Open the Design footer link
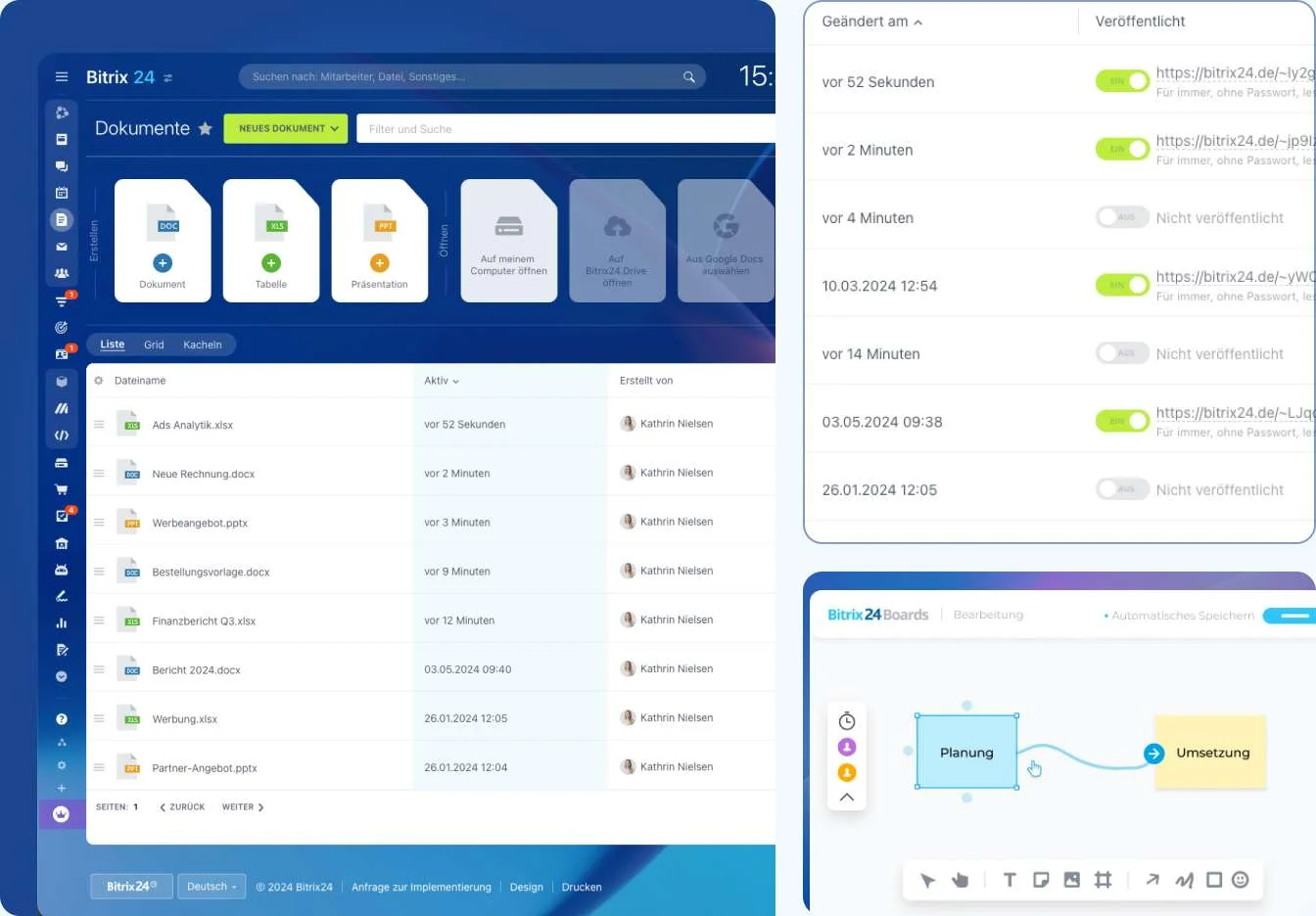 (527, 887)
